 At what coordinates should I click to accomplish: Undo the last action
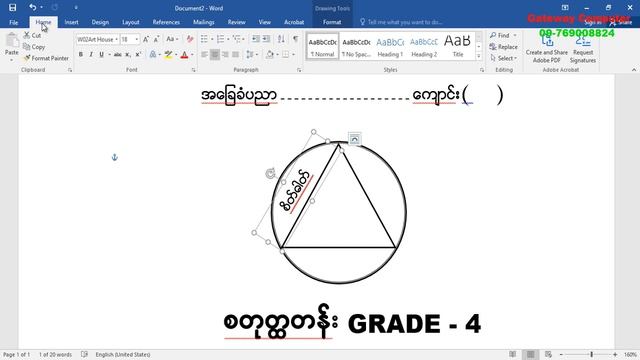point(33,7)
